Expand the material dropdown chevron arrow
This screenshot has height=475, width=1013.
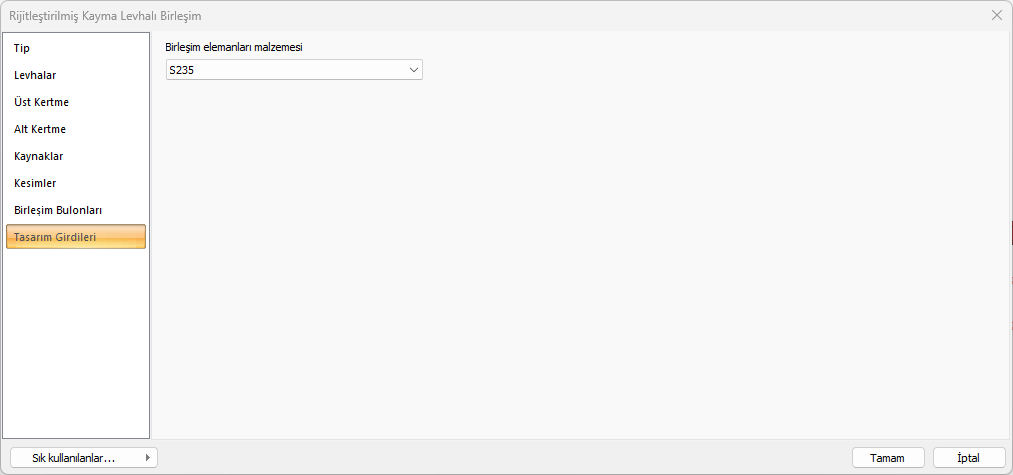coord(414,70)
